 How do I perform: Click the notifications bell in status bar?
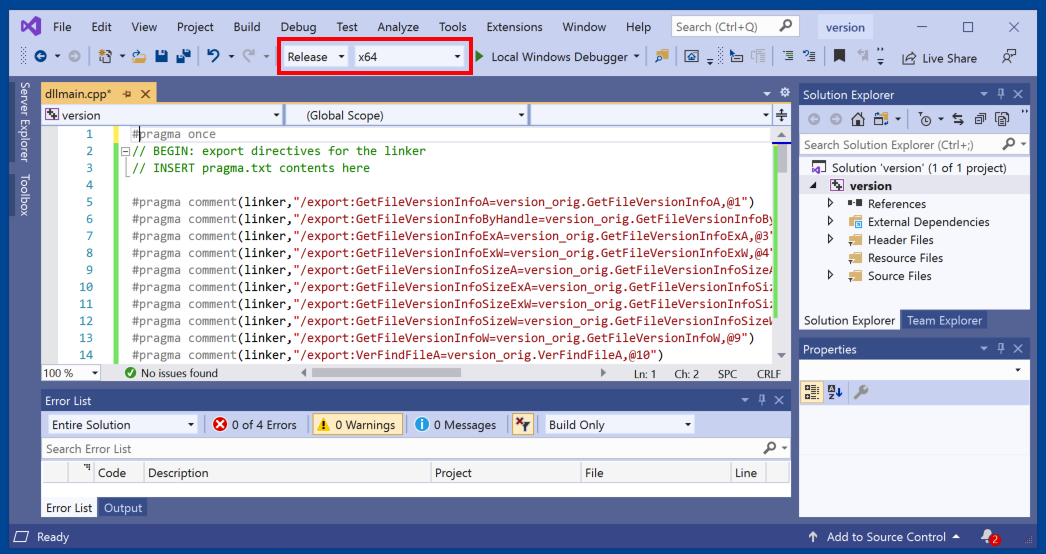coord(988,537)
